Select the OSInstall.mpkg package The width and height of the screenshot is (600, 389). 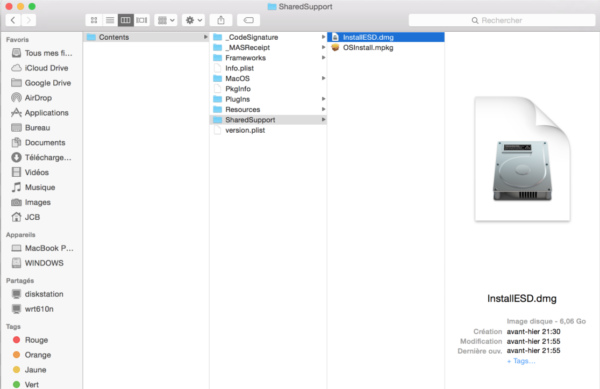point(386,47)
